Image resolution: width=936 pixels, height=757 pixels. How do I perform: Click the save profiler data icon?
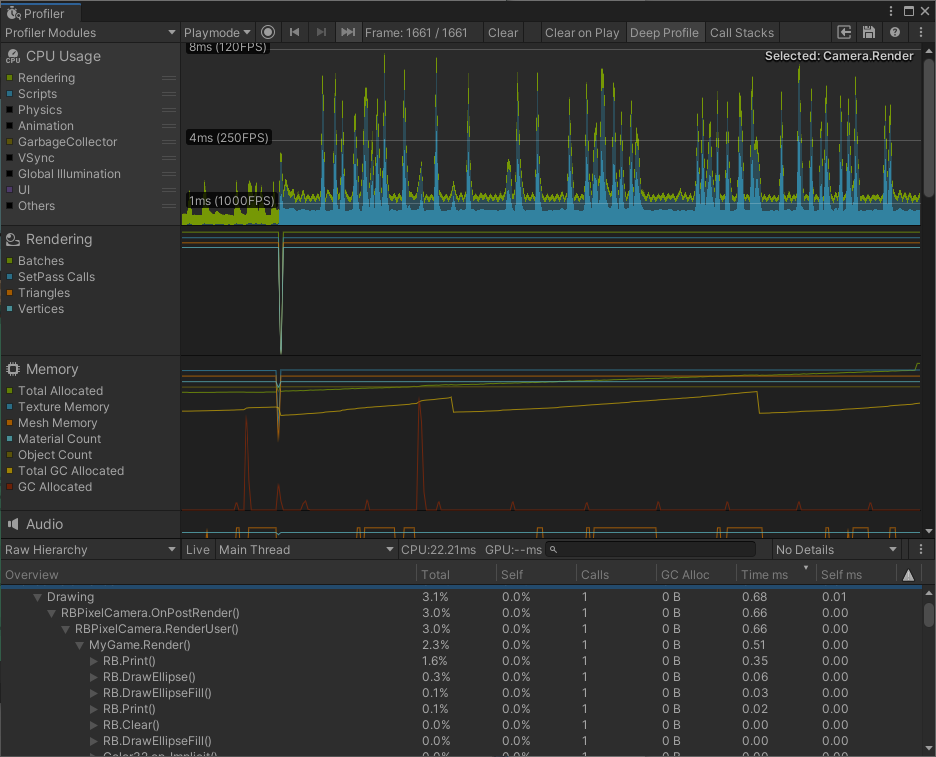870,32
